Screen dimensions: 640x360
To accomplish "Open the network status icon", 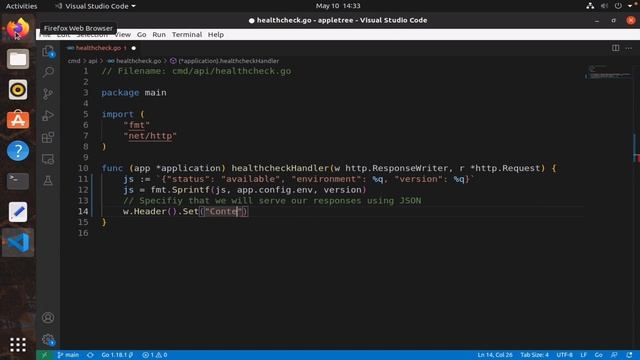I will click(x=590, y=6).
